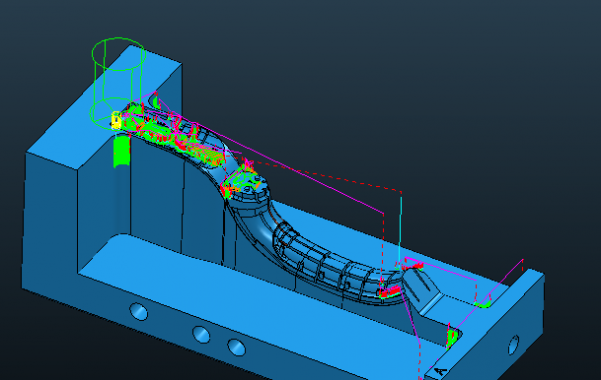Select the third round hole on the side face
The height and width of the screenshot is (380, 601).
236,347
